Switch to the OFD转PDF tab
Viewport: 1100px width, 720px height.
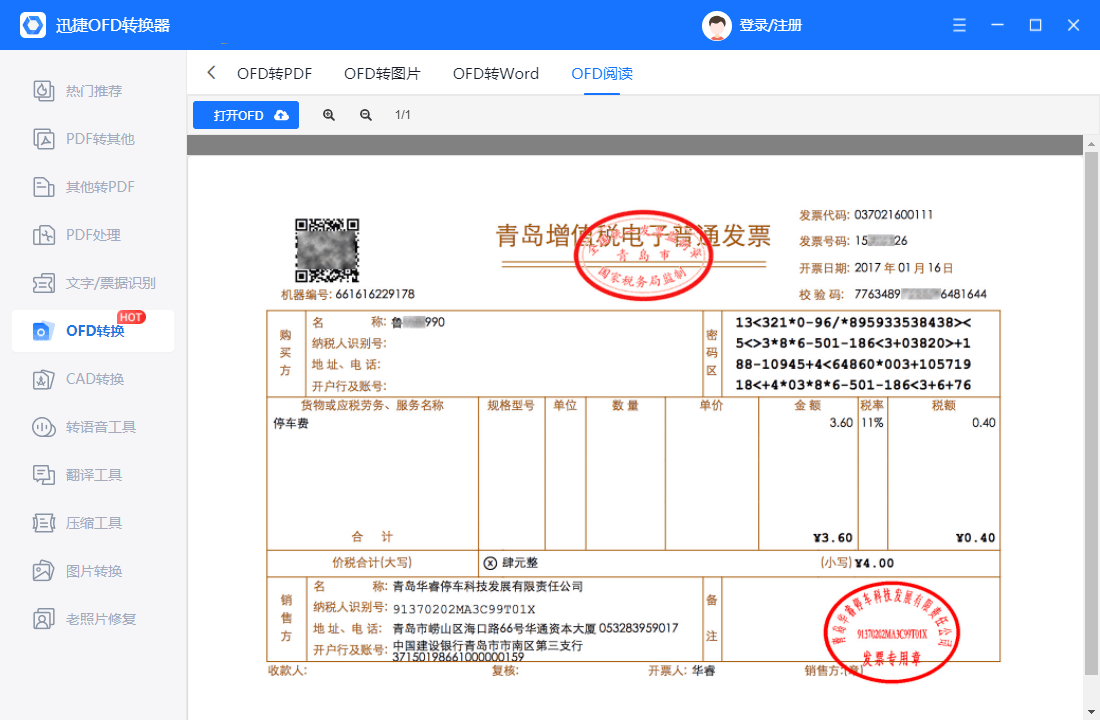click(x=274, y=73)
